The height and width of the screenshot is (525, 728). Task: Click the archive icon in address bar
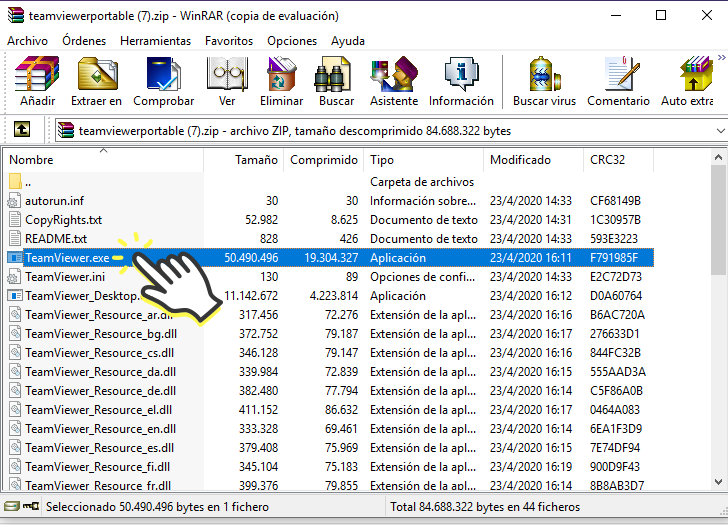66,130
